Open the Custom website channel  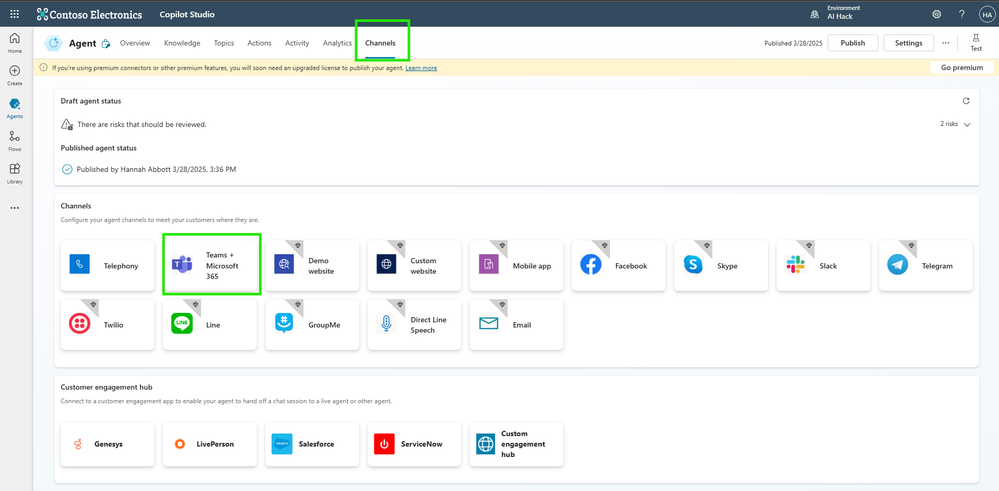click(x=414, y=266)
